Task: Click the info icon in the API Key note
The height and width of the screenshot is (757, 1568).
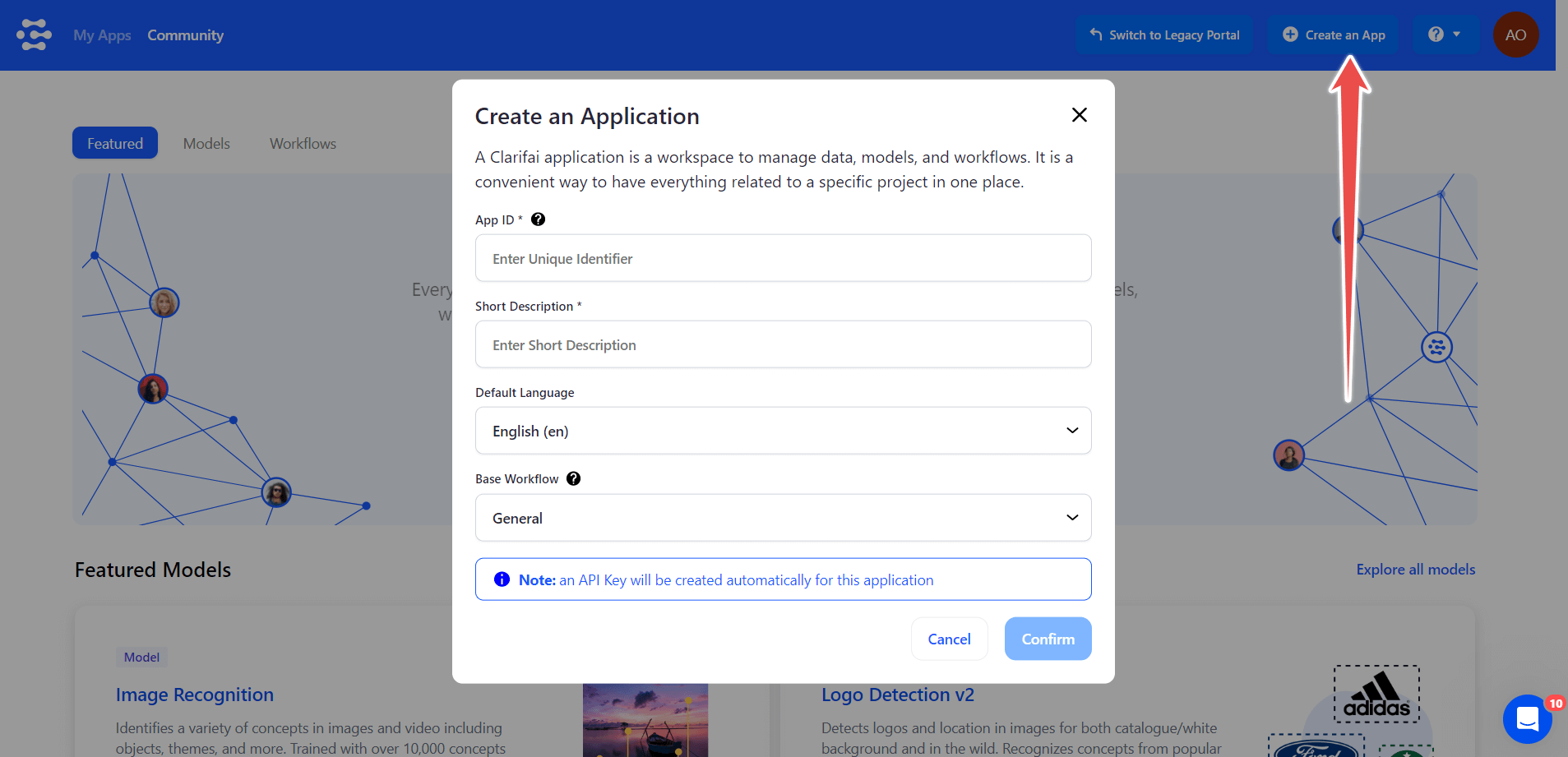Action: click(502, 579)
